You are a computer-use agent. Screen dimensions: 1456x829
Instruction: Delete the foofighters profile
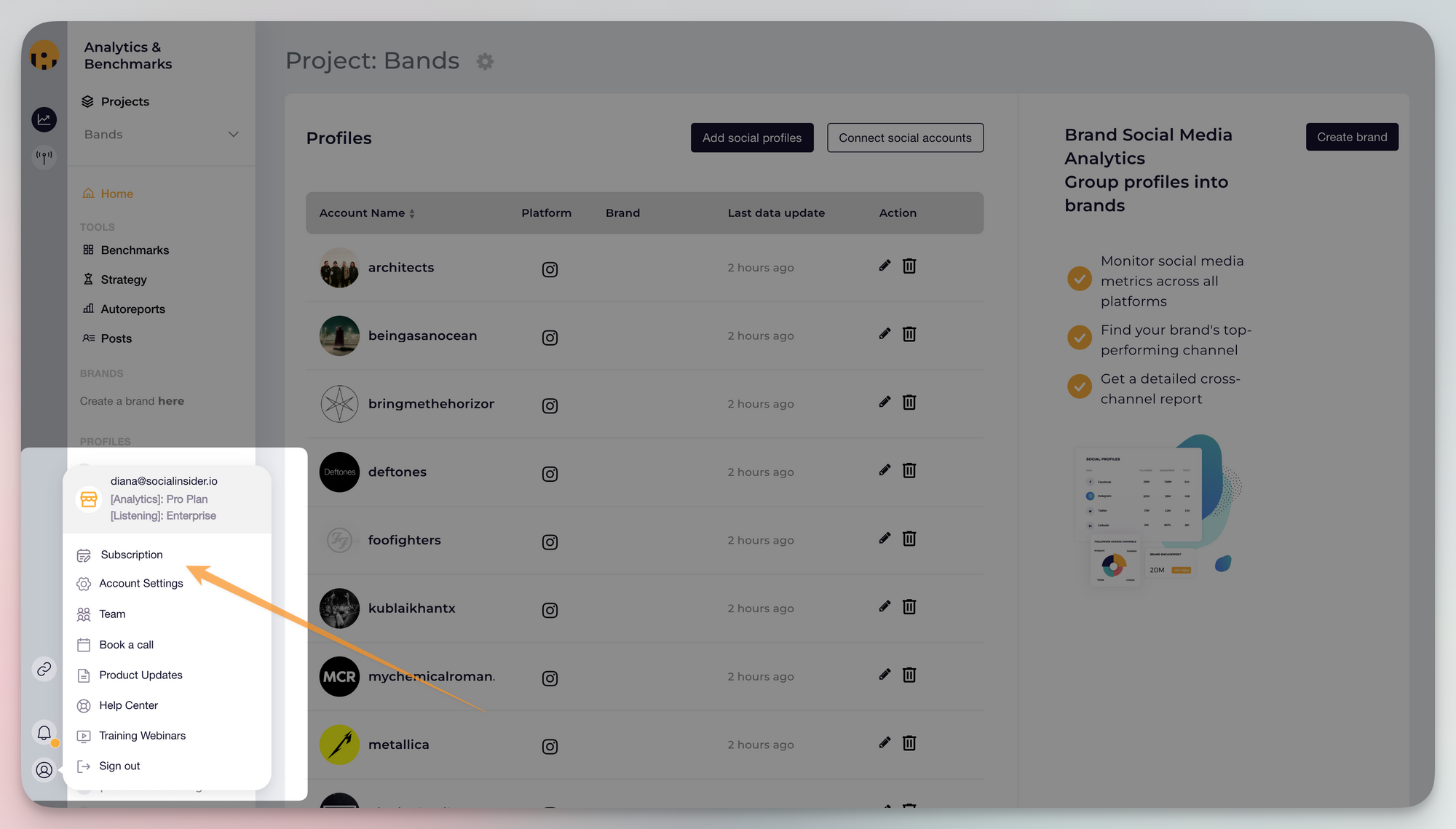(909, 539)
